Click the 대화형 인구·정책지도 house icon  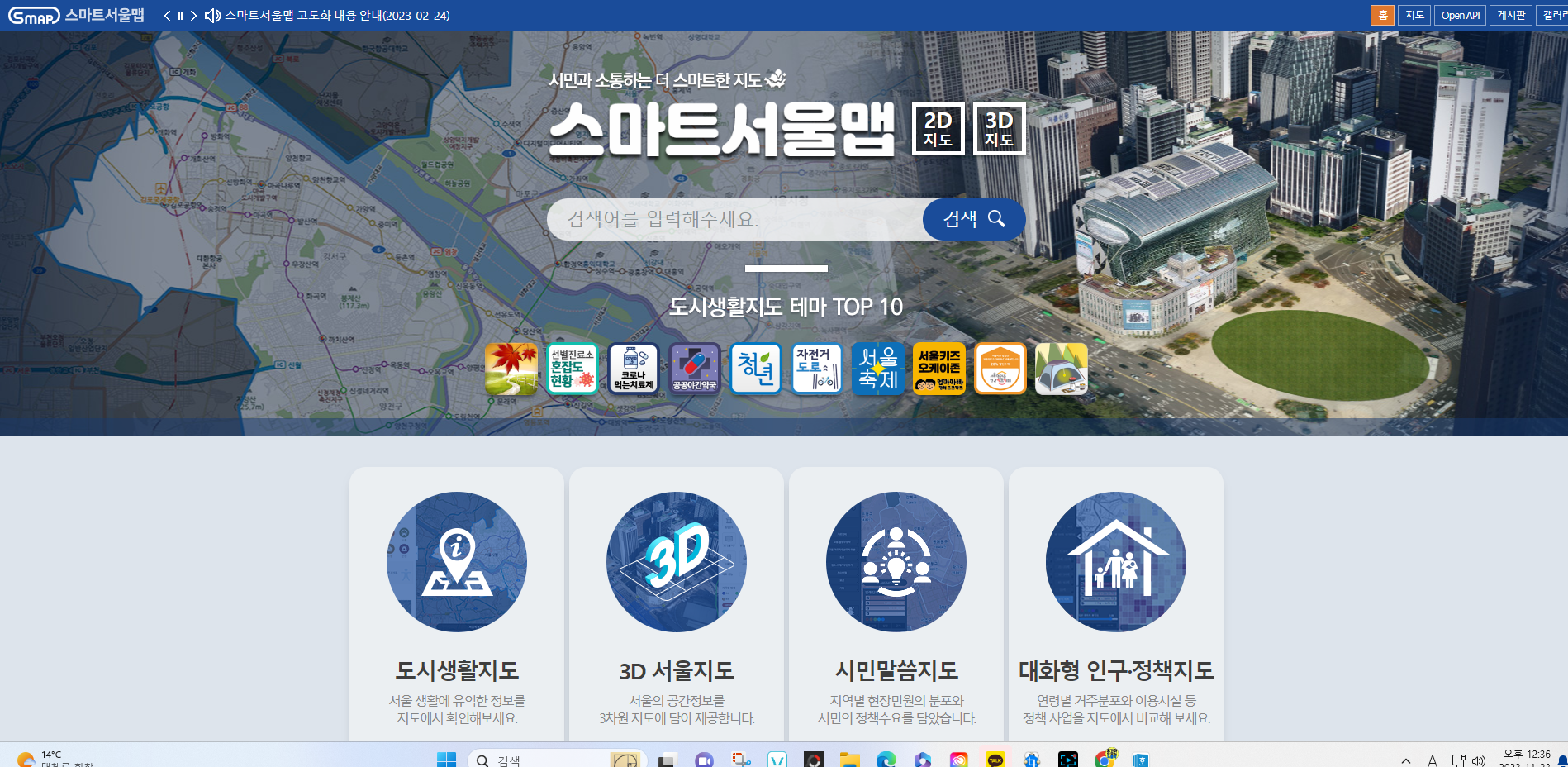1116,562
